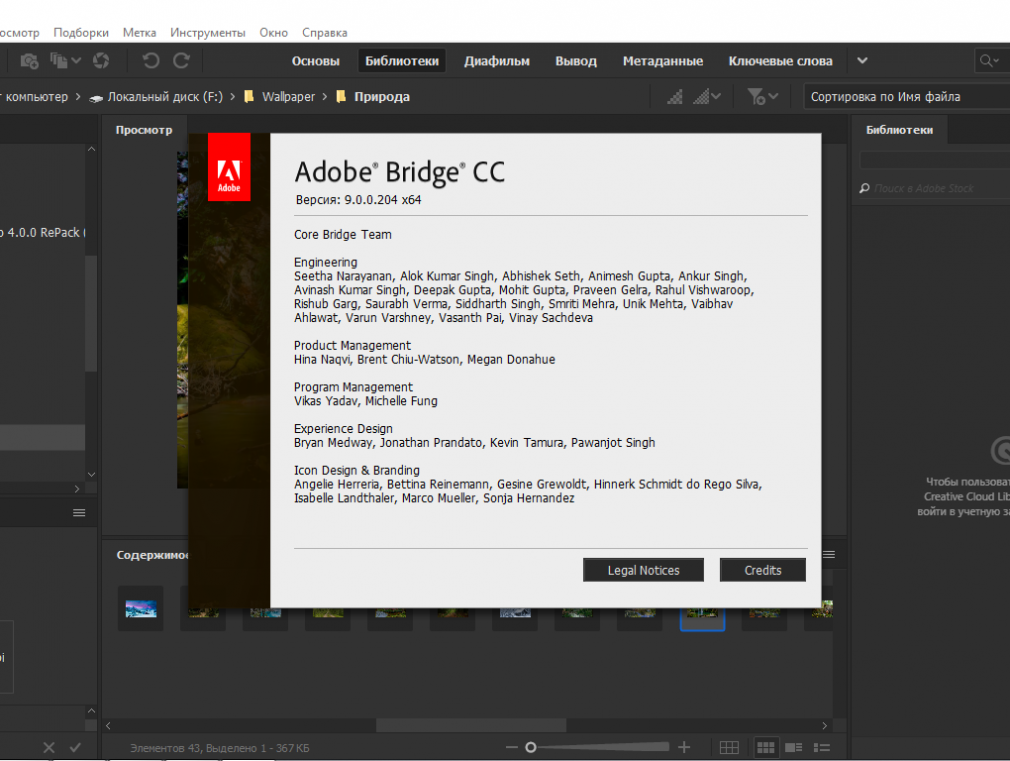The image size is (1010, 761).
Task: Click the minus icon to shrink thumbnails
Action: click(x=512, y=747)
